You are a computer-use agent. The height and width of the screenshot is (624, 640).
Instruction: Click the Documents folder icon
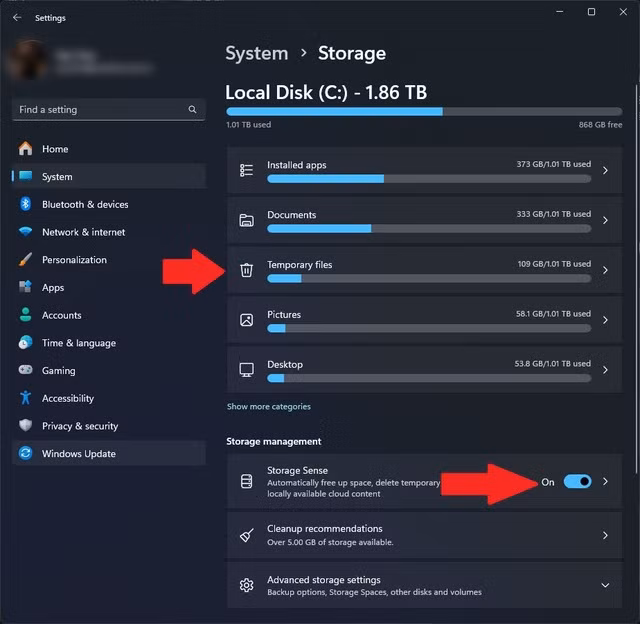tap(247, 220)
